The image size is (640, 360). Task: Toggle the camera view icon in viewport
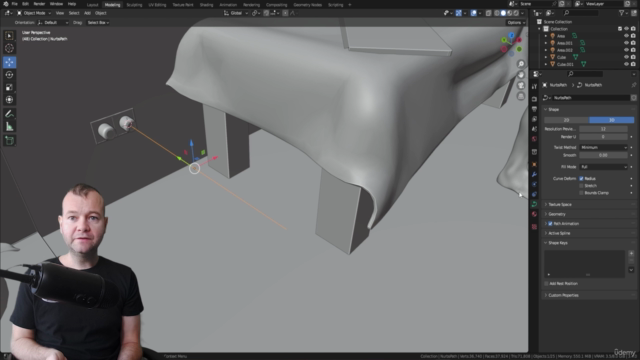(521, 85)
